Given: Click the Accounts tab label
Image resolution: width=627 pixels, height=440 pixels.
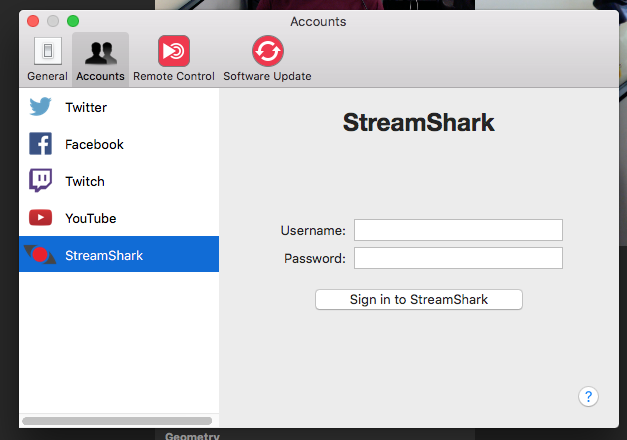Looking at the screenshot, I should [x=100, y=76].
